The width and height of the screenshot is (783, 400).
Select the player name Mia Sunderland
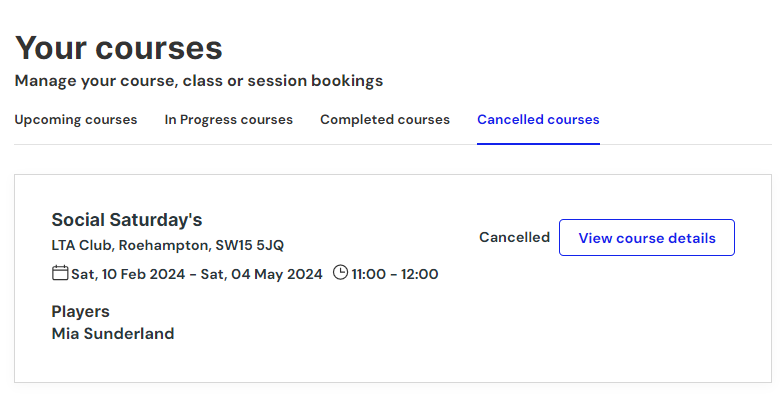113,334
